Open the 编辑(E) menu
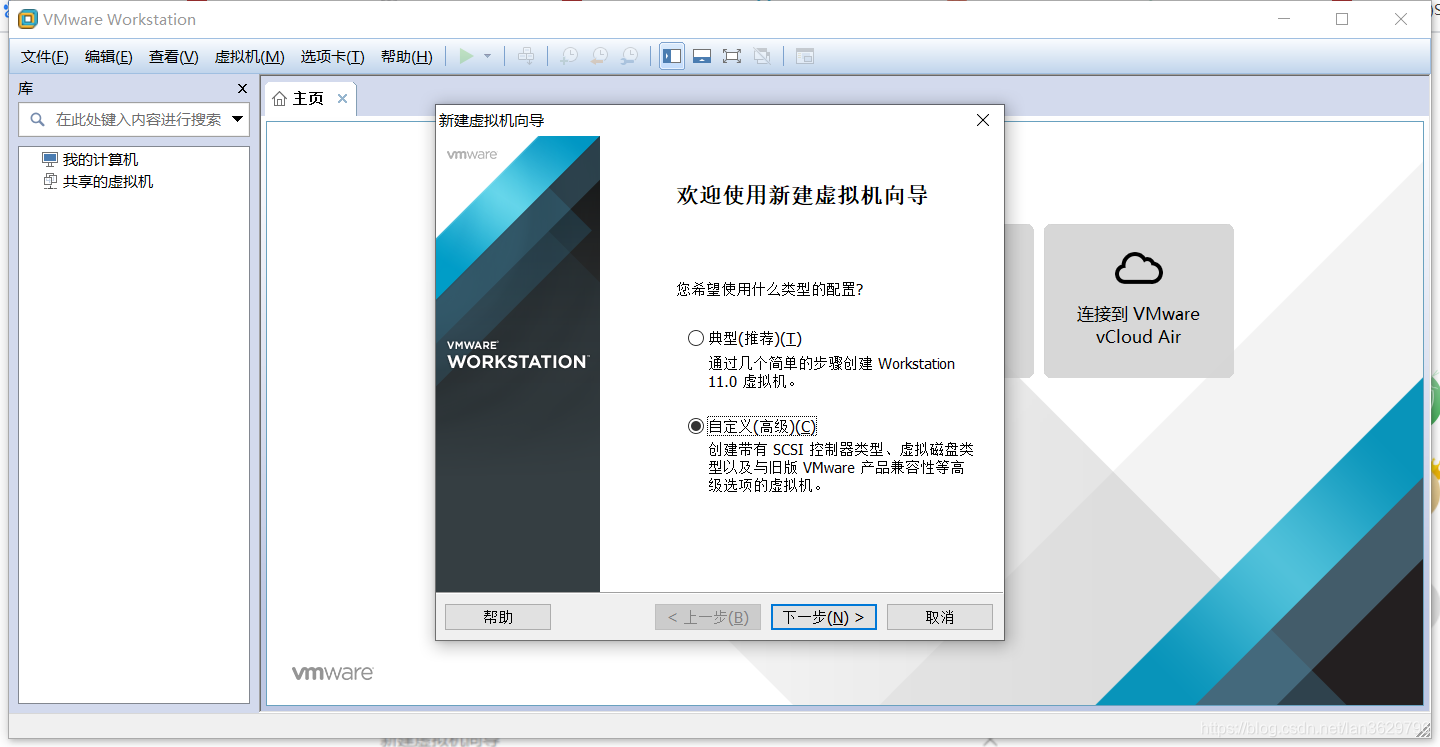The height and width of the screenshot is (747, 1440). coord(109,57)
